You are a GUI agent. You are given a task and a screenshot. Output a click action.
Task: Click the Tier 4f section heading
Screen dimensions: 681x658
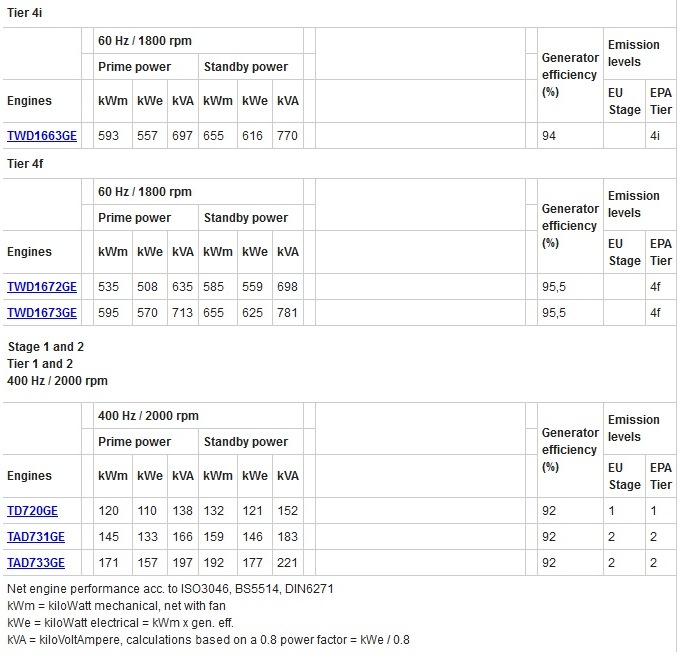25,163
